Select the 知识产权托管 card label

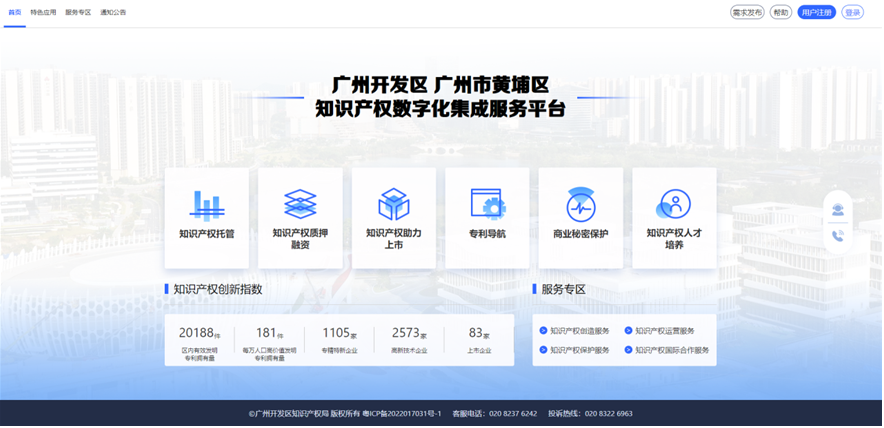pos(206,233)
